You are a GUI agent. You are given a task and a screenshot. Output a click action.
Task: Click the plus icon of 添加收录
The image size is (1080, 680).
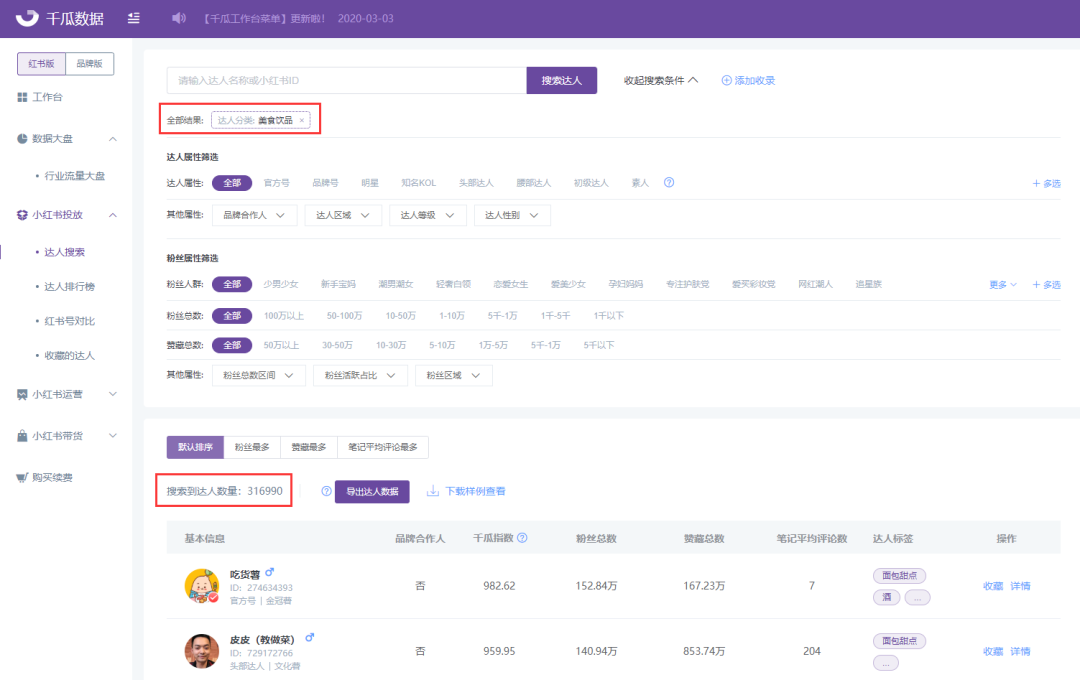(x=726, y=81)
